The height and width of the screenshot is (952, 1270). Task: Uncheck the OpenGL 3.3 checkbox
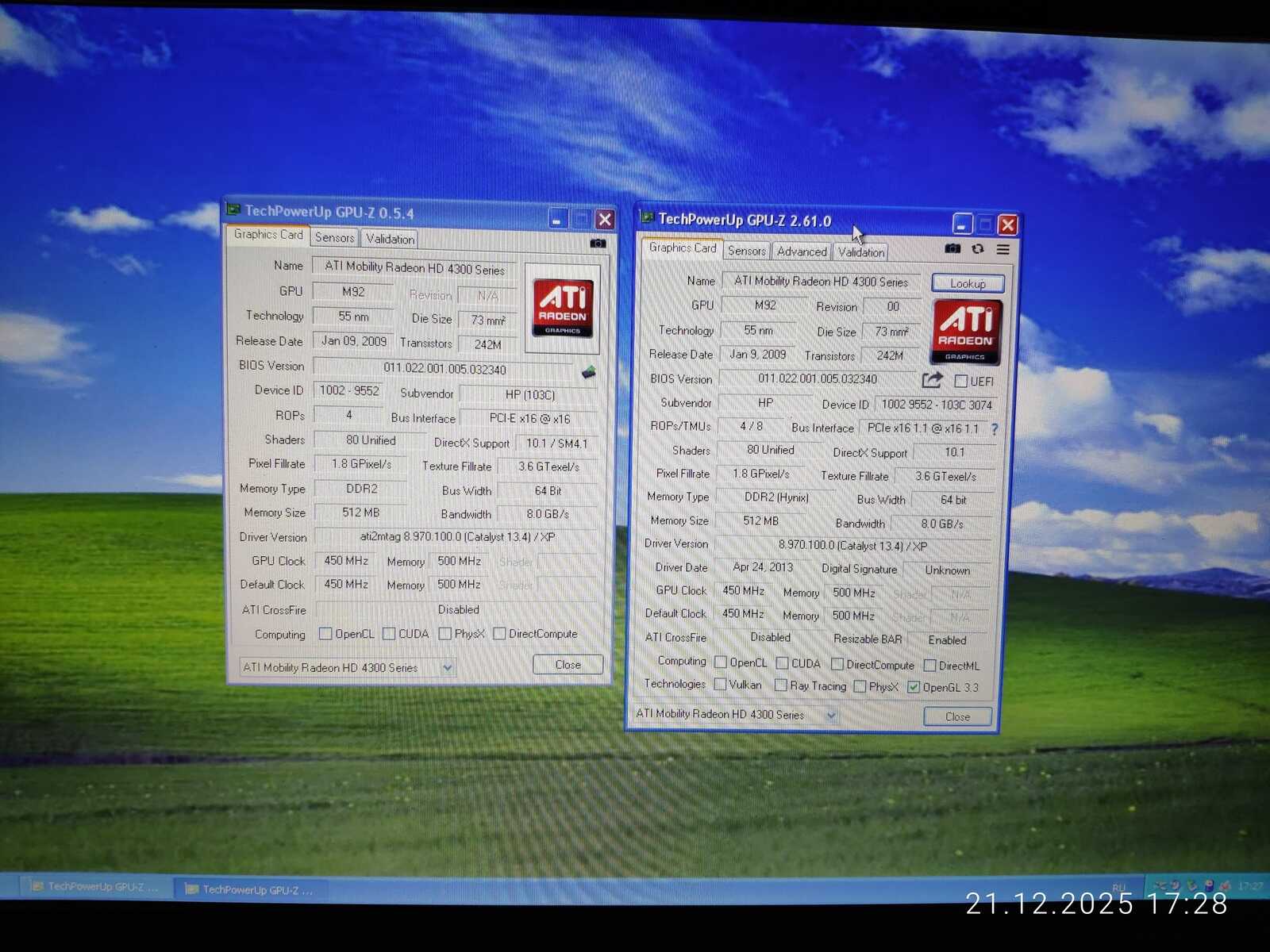pos(914,687)
